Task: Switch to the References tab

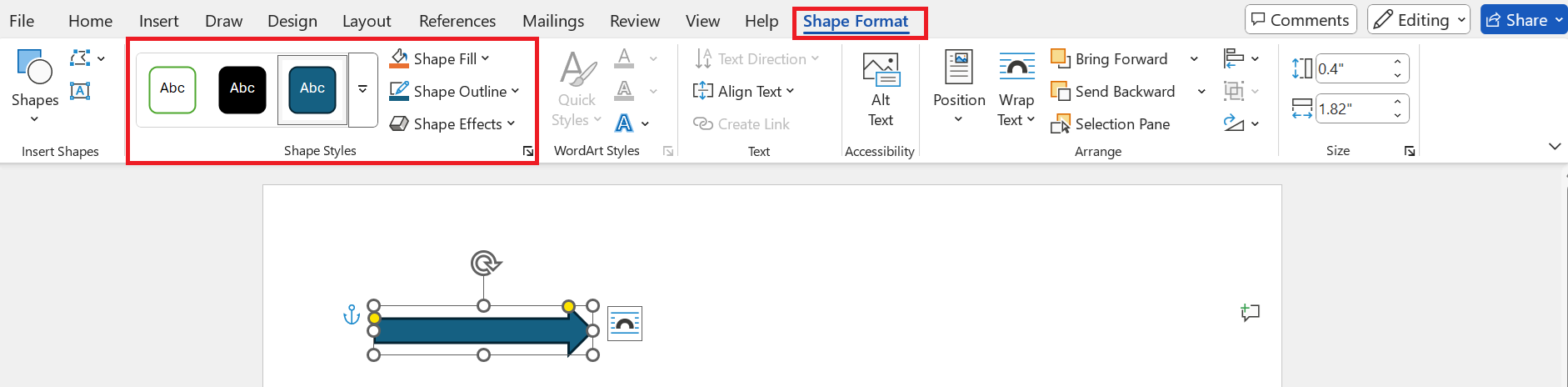Action: tap(457, 21)
